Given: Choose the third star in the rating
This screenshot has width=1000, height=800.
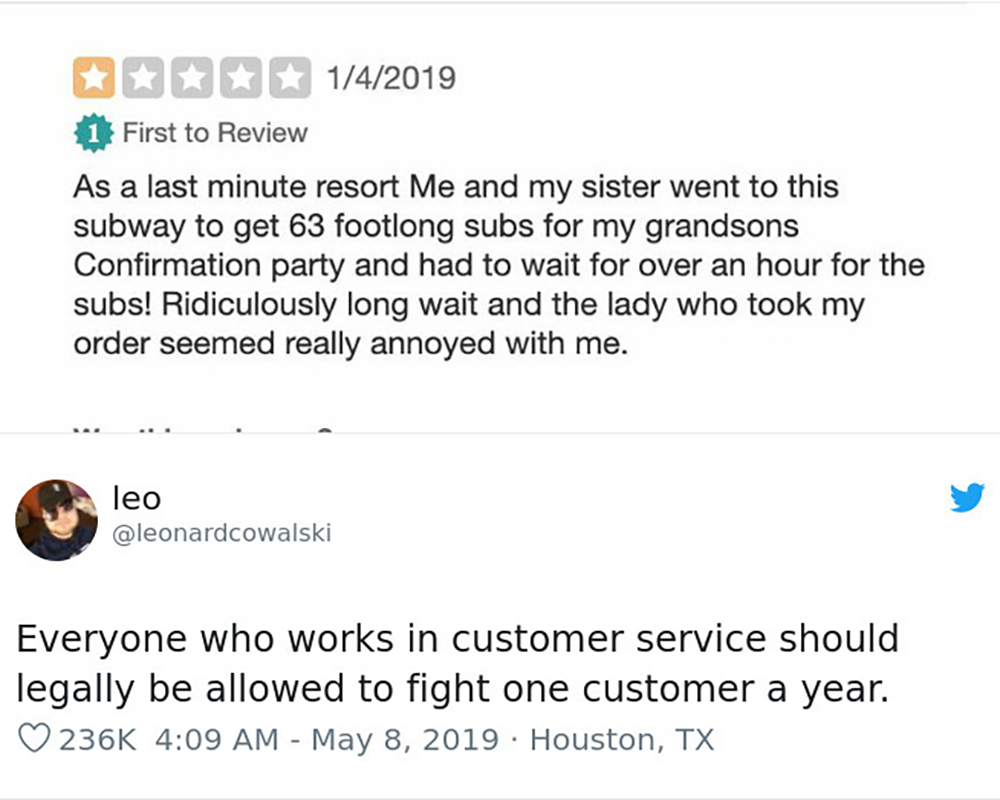Looking at the screenshot, I should pyautogui.click(x=192, y=78).
